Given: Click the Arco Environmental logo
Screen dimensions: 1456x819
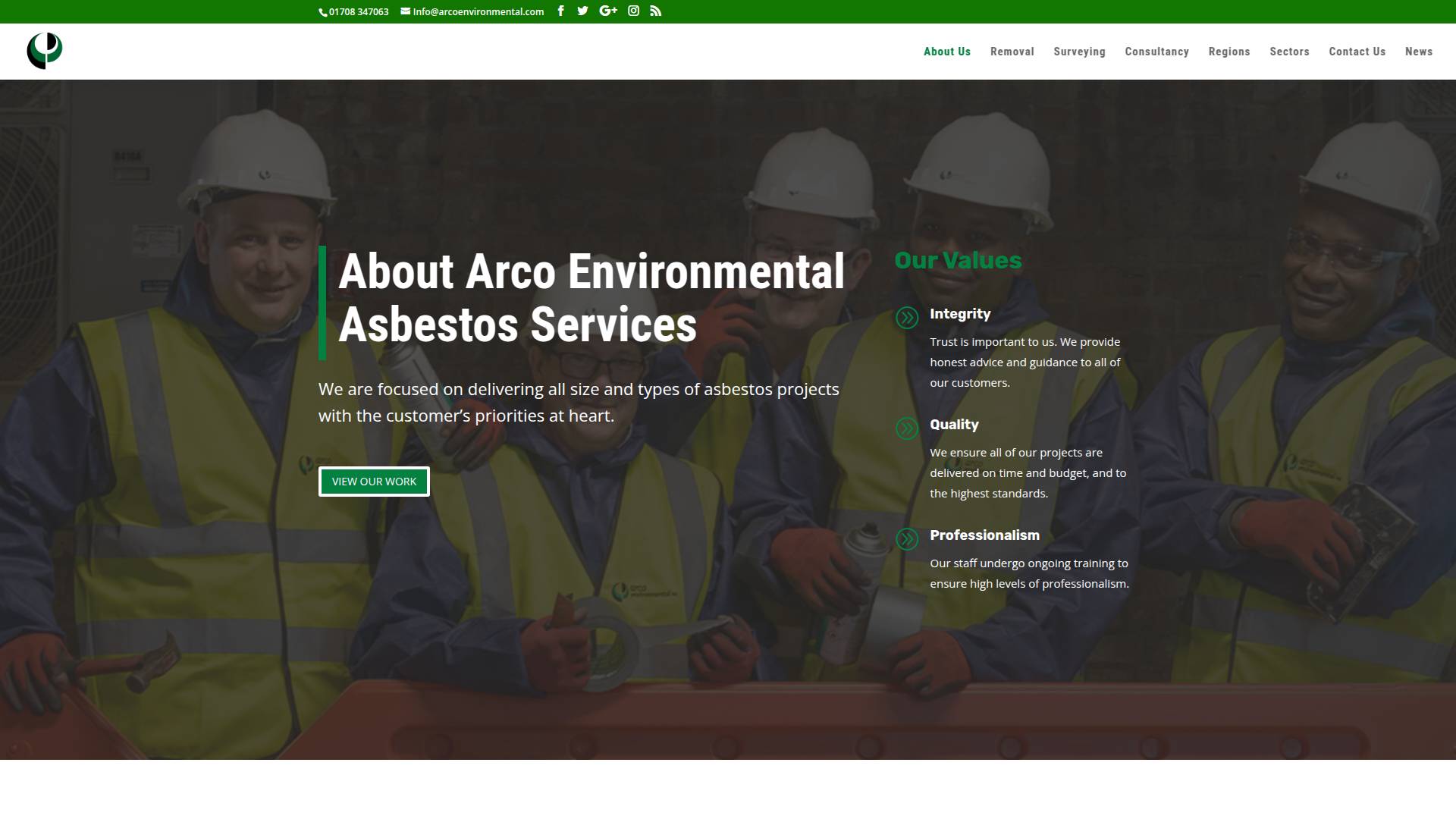Looking at the screenshot, I should tap(45, 51).
